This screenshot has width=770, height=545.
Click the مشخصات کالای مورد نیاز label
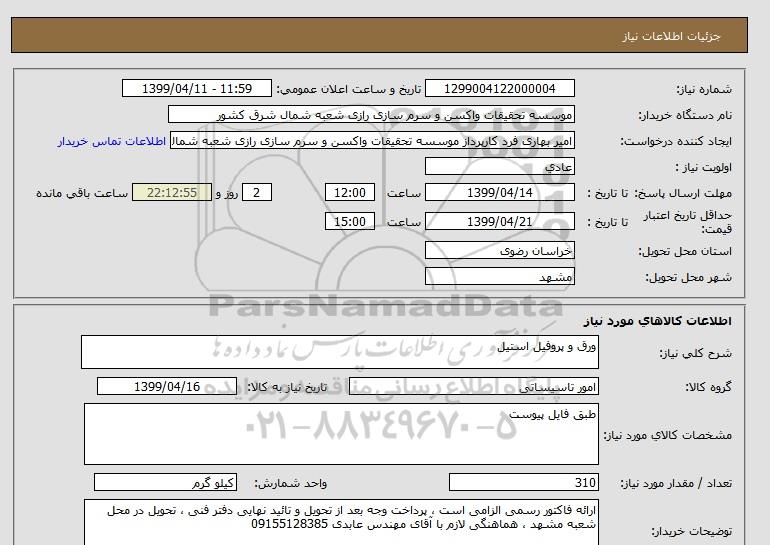coord(667,435)
